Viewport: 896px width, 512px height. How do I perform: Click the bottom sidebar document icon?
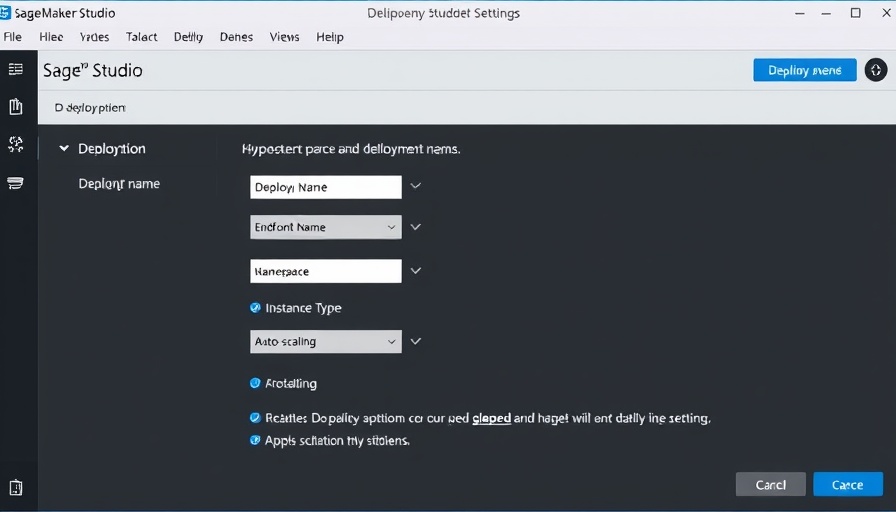(x=16, y=487)
